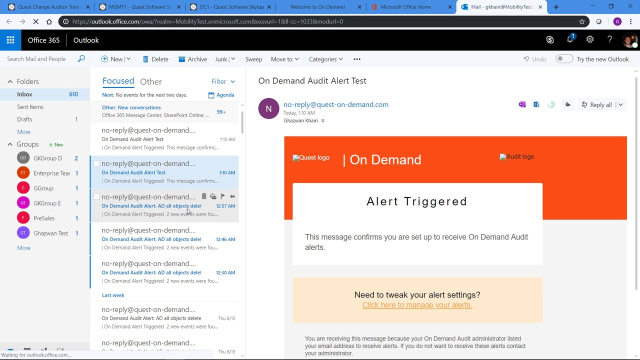Click the message list scrollbar thumb
Screen dimensions: 640x360
(x=242, y=121)
